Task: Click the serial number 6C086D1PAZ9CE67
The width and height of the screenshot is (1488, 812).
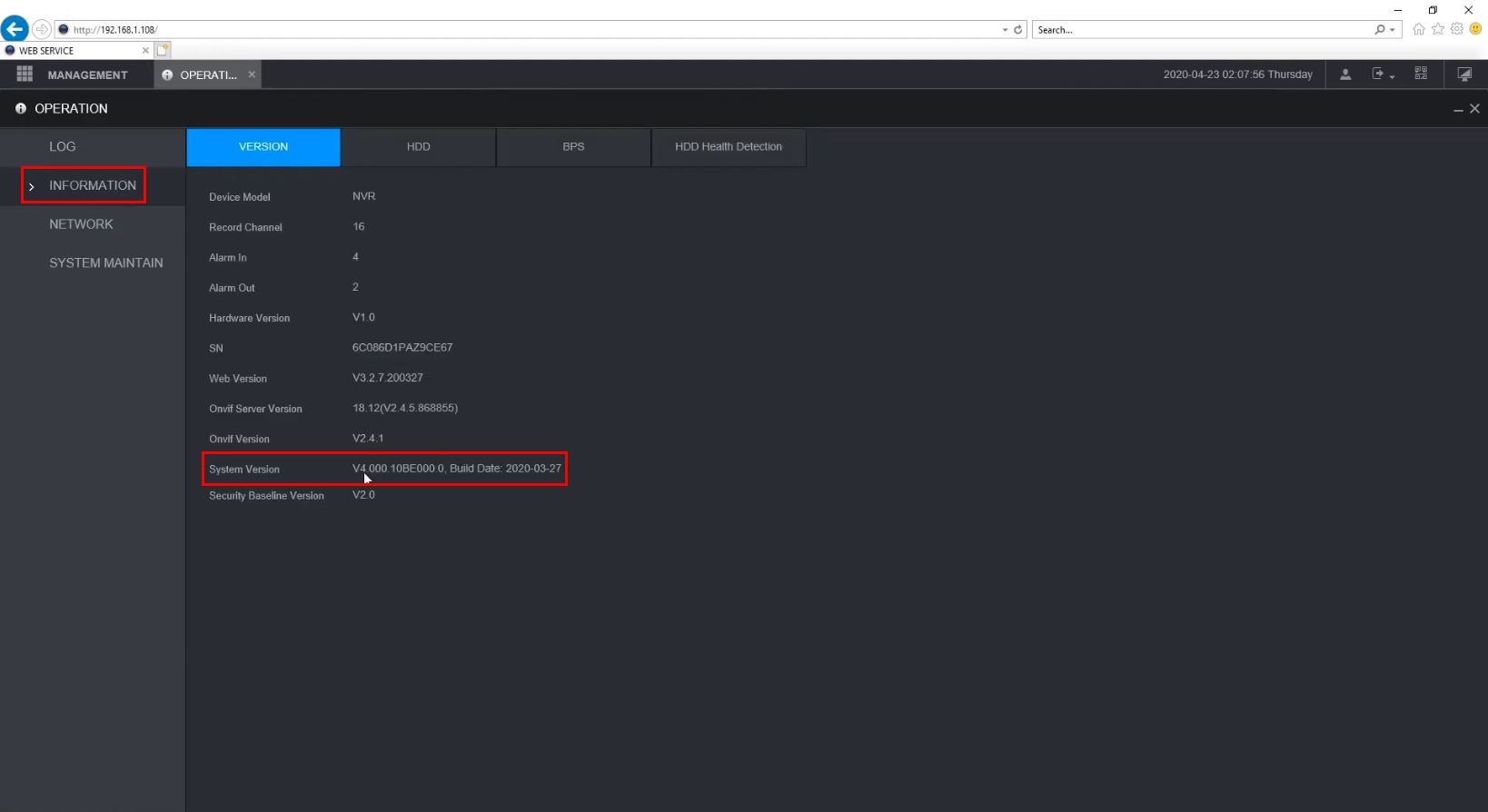Action: click(x=402, y=348)
